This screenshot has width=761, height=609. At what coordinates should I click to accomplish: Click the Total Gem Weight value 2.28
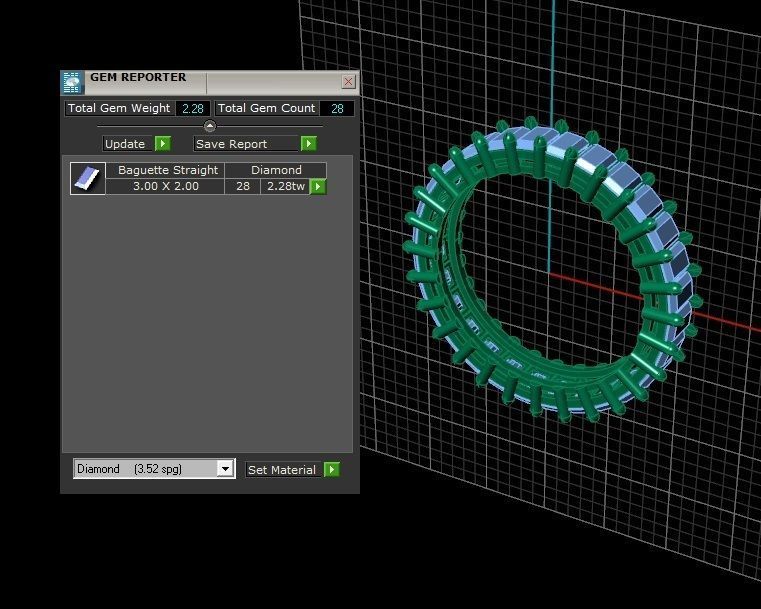tap(193, 108)
